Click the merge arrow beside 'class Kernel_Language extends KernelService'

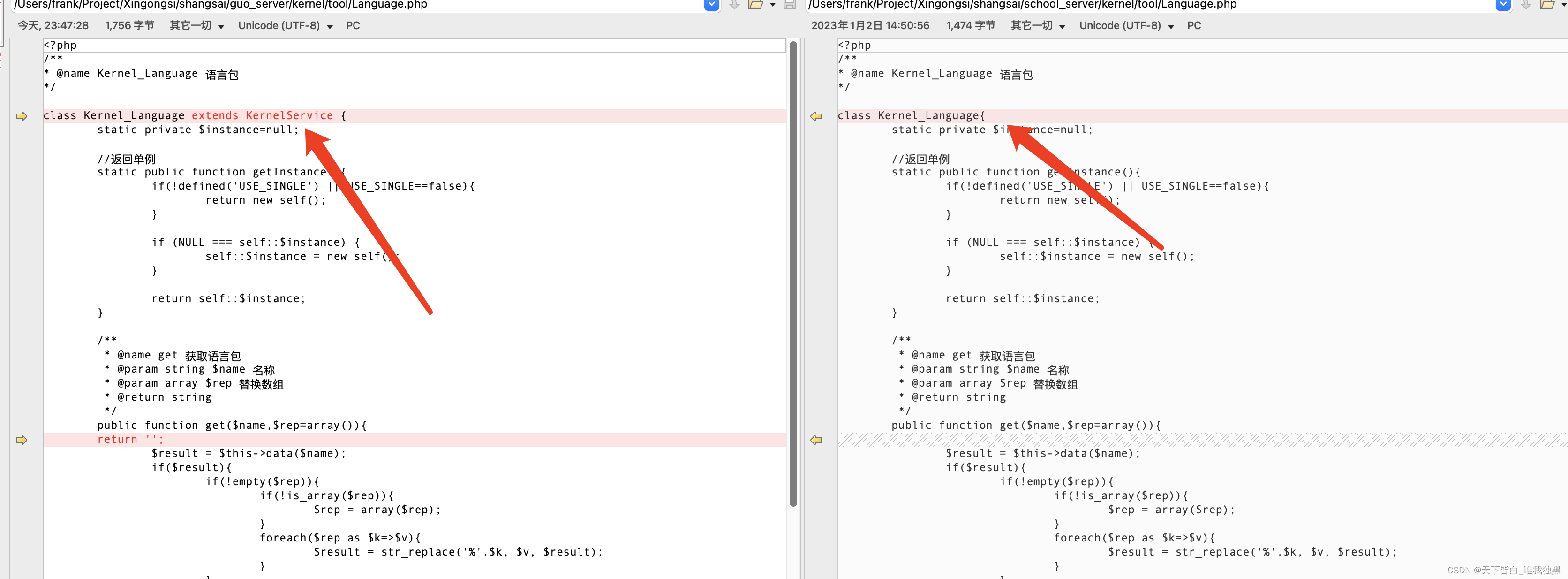[x=22, y=116]
